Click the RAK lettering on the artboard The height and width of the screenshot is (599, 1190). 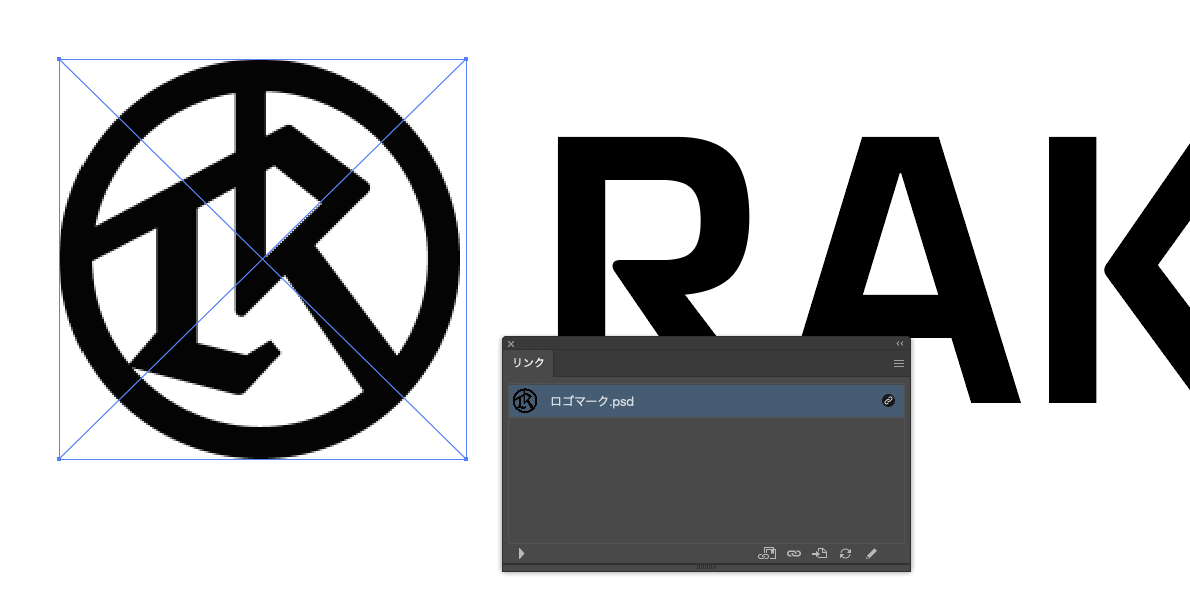(x=874, y=270)
